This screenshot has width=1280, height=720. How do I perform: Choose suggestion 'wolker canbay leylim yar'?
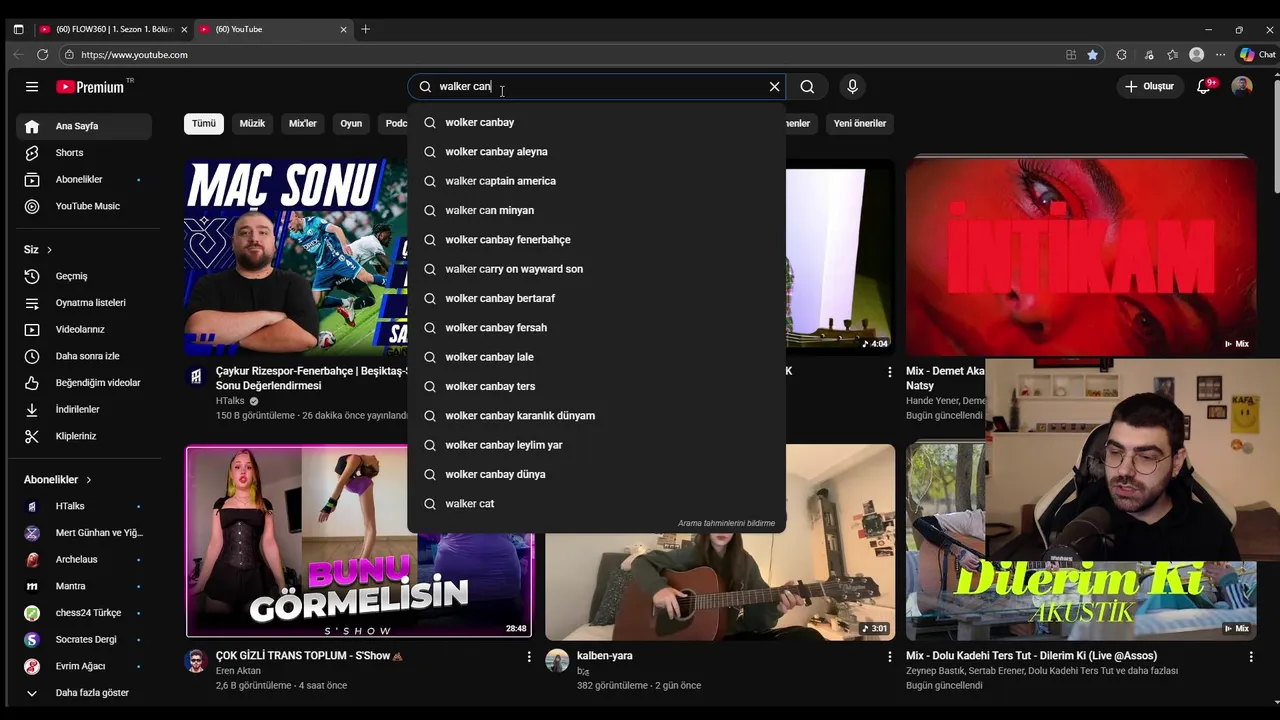click(x=597, y=445)
